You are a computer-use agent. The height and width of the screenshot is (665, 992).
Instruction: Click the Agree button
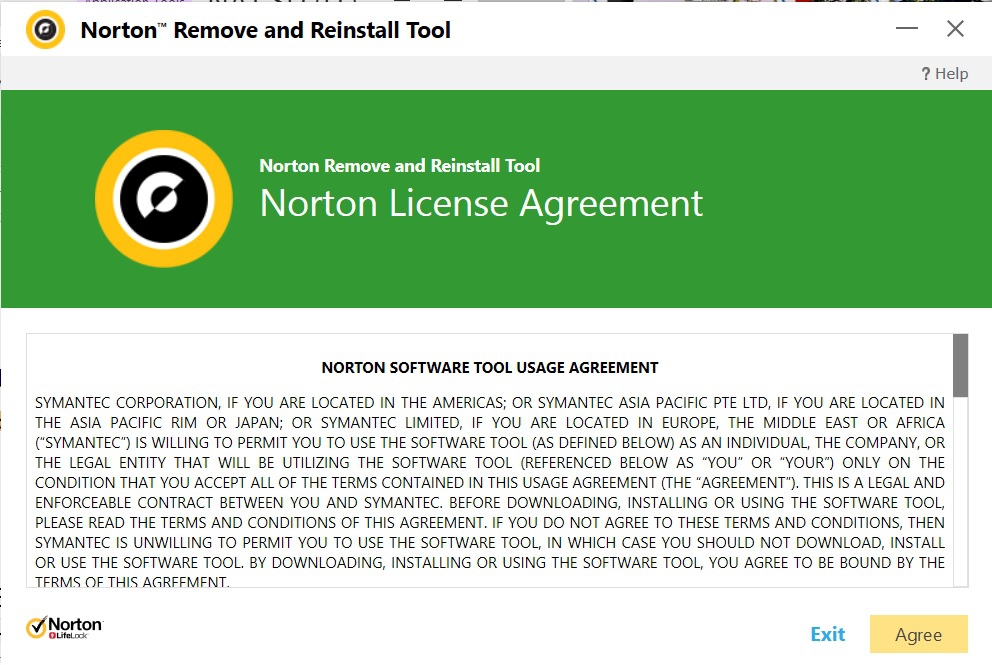[x=919, y=634]
